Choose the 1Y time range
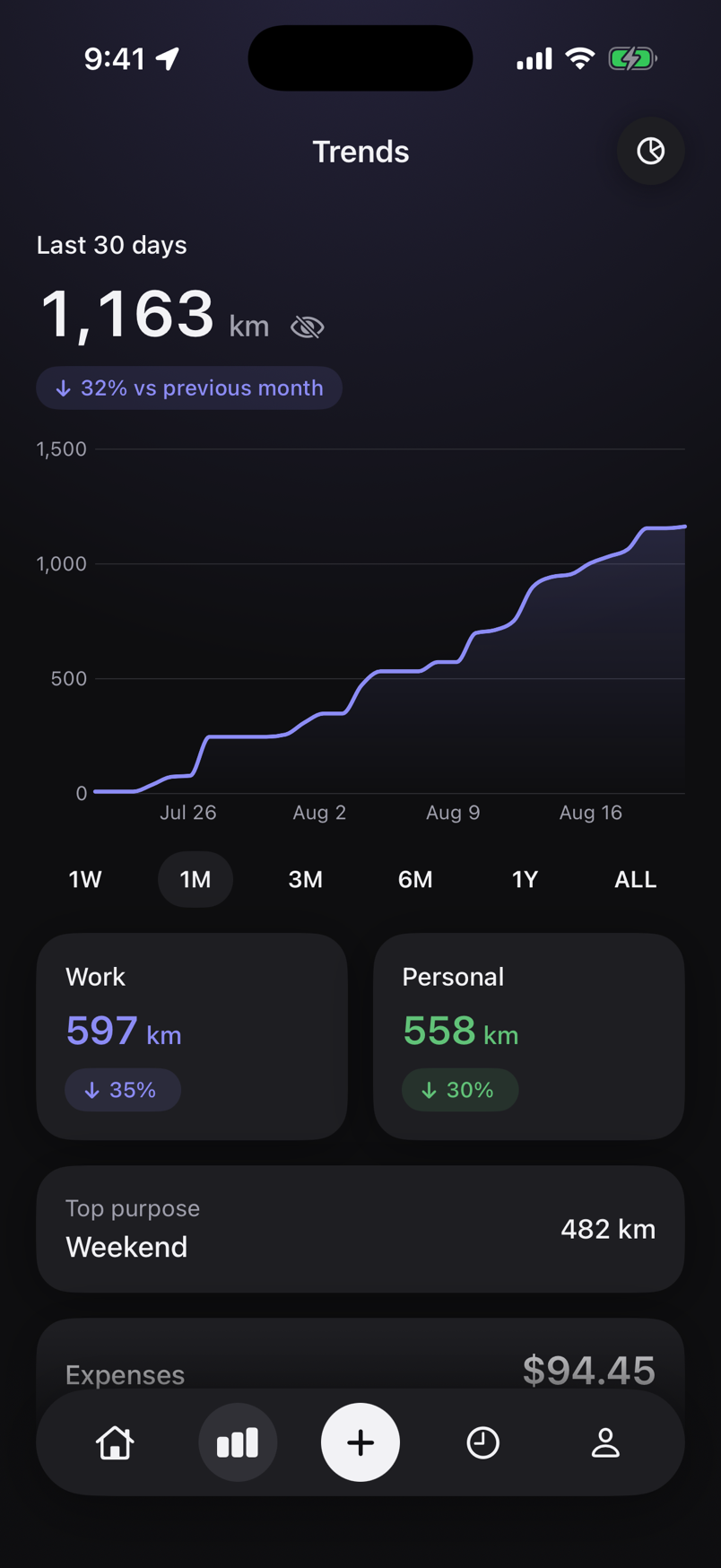Viewport: 721px width, 1568px height. click(x=525, y=879)
